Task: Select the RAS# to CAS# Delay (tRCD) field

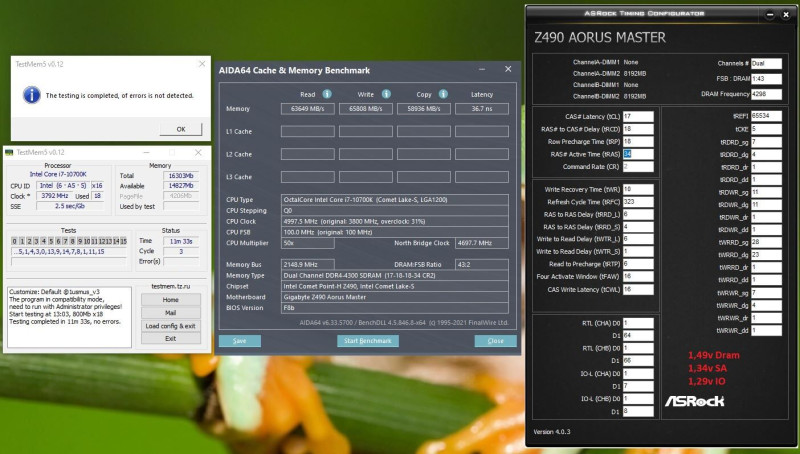Action: pos(638,129)
